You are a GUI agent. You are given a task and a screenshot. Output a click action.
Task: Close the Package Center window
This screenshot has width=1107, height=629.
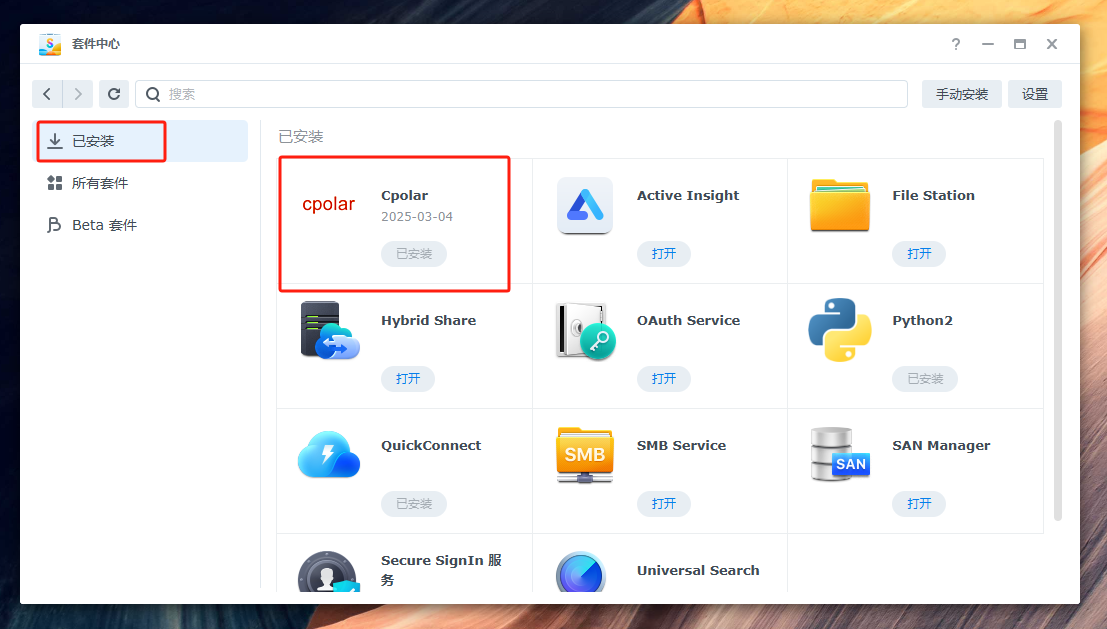[x=1052, y=44]
